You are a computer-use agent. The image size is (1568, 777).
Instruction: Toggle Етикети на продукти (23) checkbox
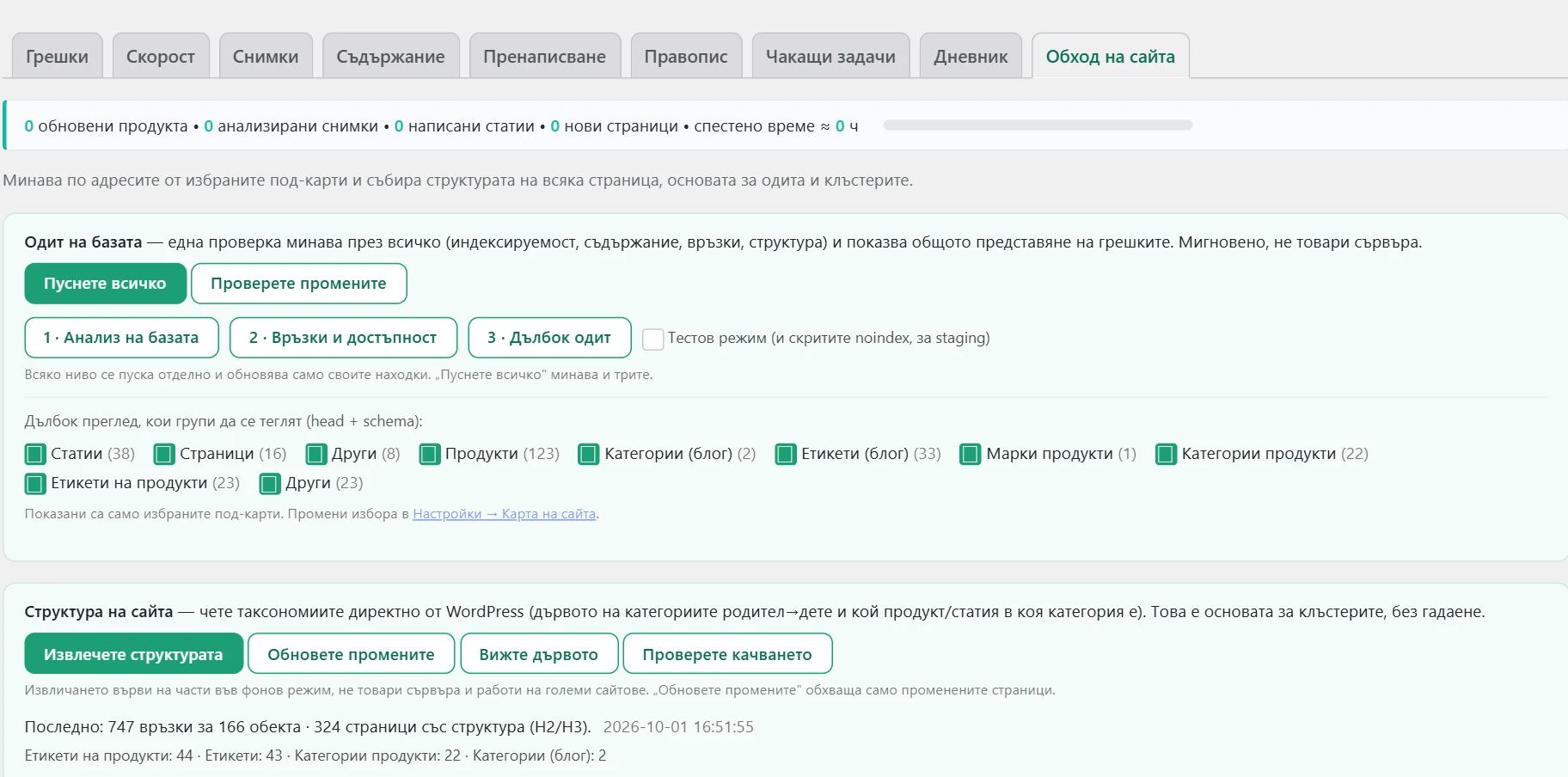point(35,484)
